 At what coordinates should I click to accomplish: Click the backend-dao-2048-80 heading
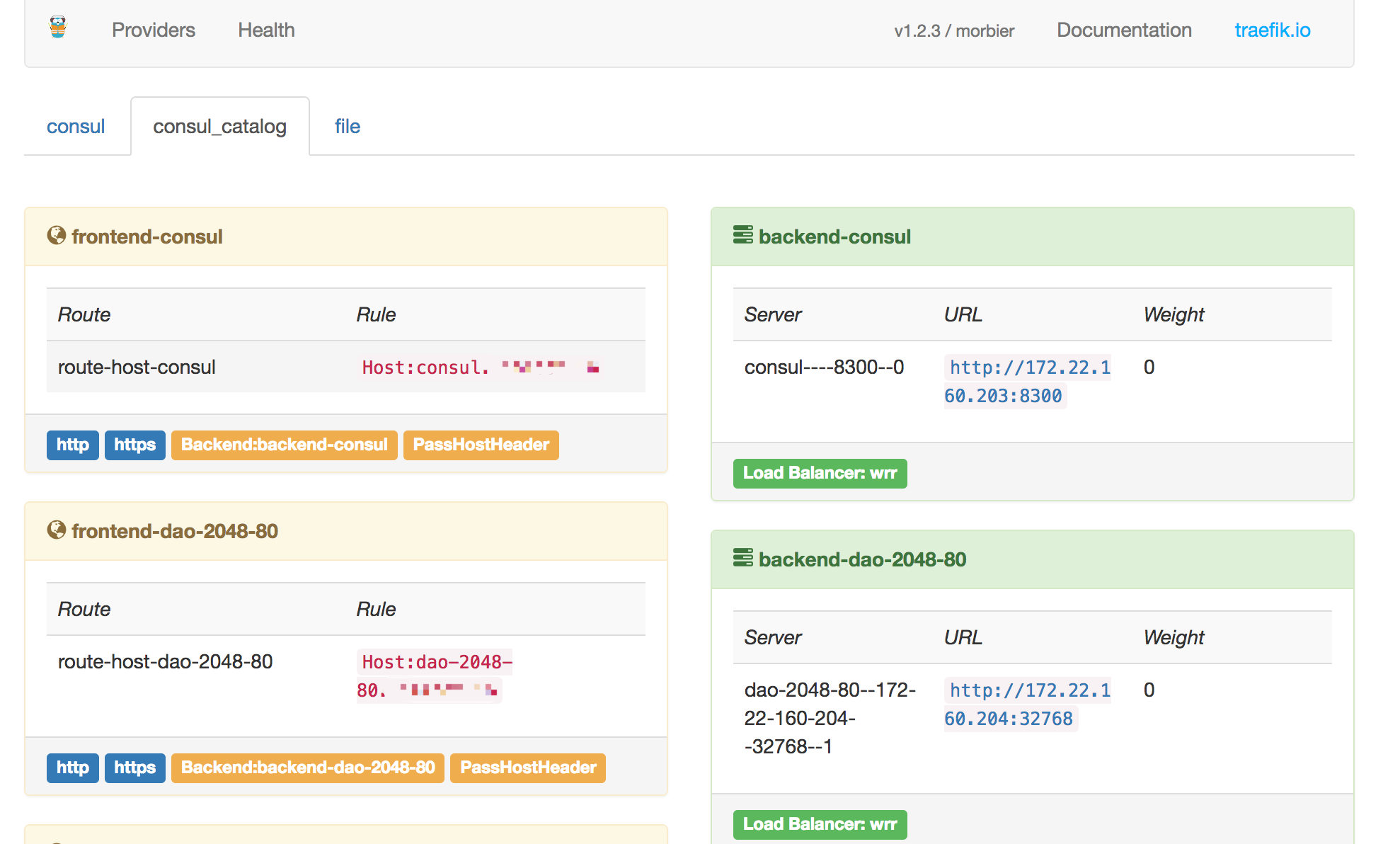tap(862, 559)
